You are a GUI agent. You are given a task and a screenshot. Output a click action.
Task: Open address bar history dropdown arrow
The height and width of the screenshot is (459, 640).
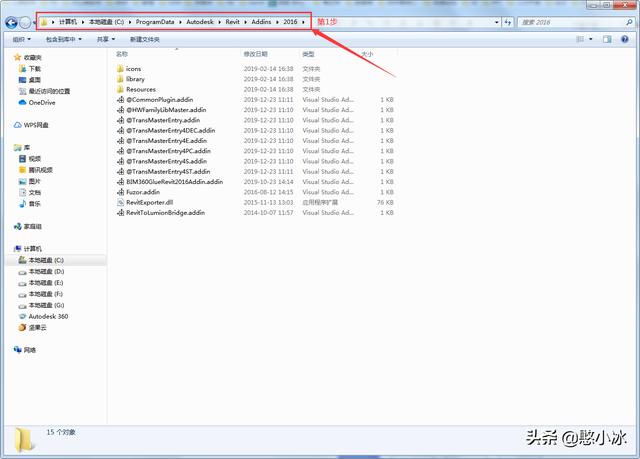point(497,22)
